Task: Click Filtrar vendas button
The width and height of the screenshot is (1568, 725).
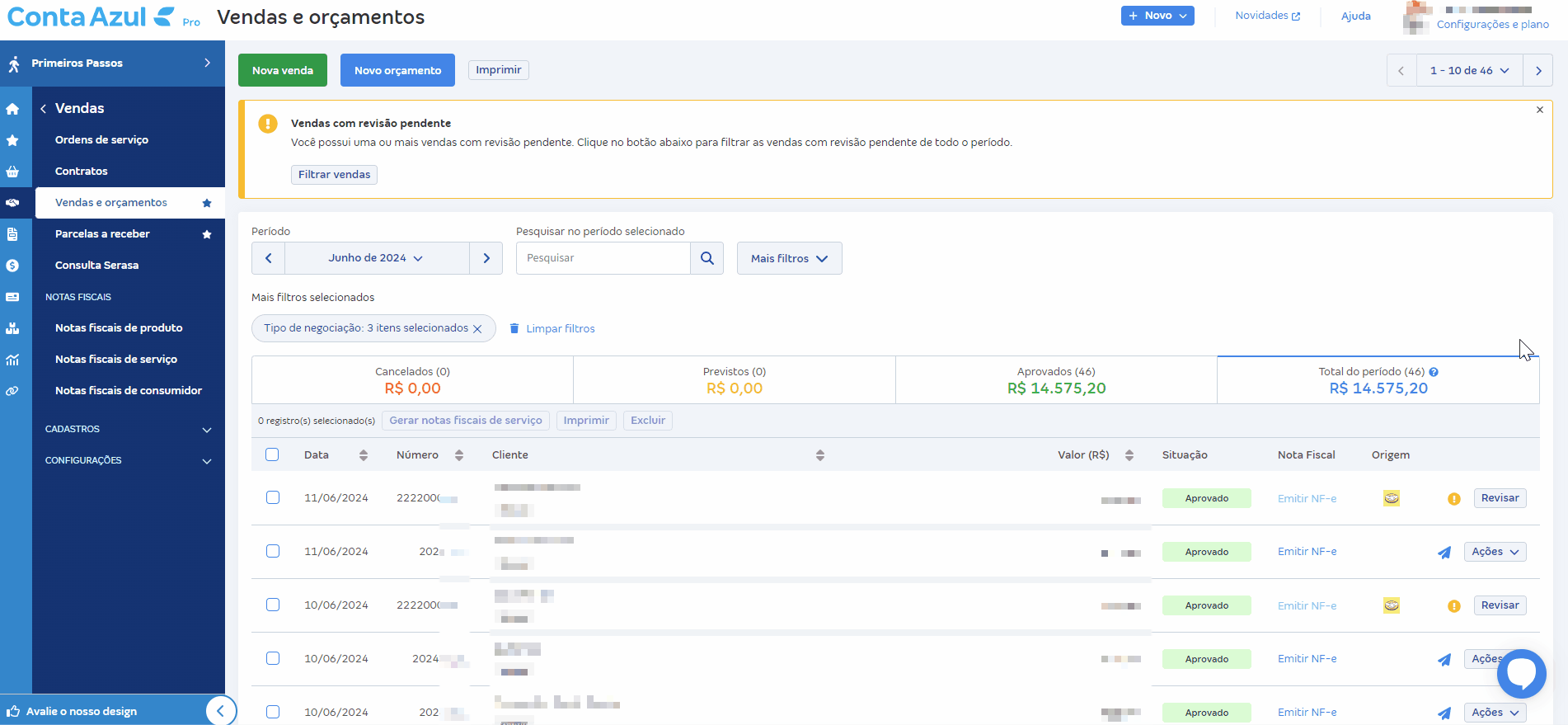Action: [x=334, y=175]
